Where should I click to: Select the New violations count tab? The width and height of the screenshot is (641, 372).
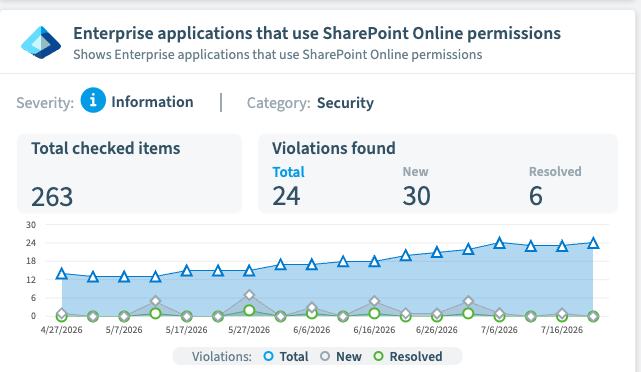tap(415, 172)
